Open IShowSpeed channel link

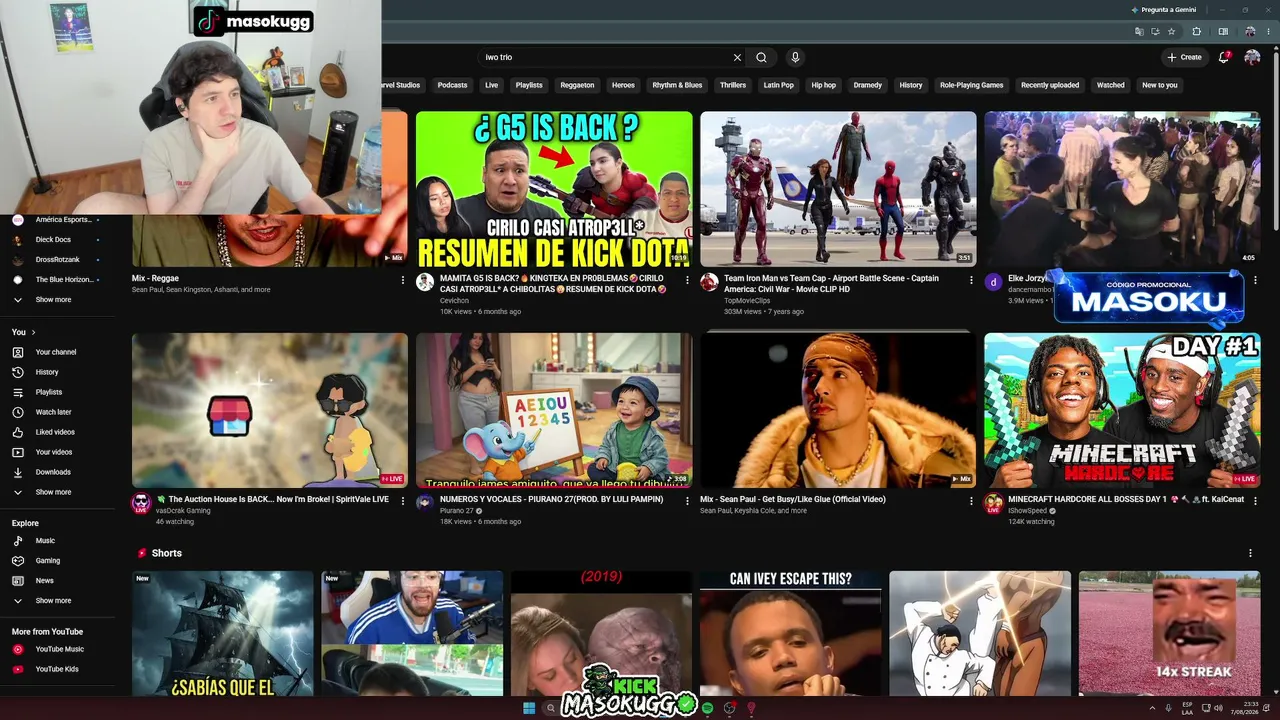click(x=1027, y=511)
